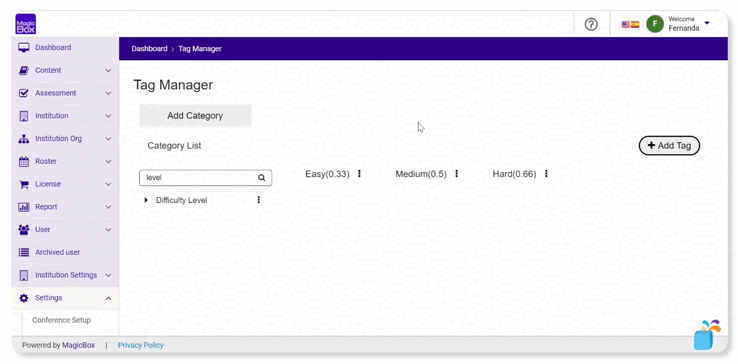Open the Fernanda user dropdown arrow
Image resolution: width=738 pixels, height=364 pixels.
706,23
